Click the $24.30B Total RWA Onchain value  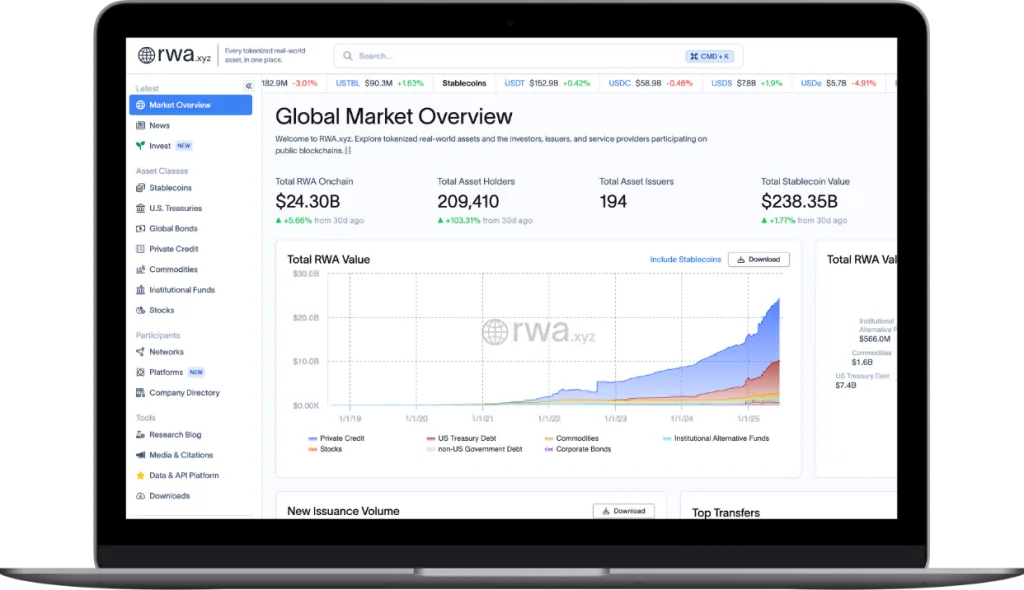click(x=308, y=201)
